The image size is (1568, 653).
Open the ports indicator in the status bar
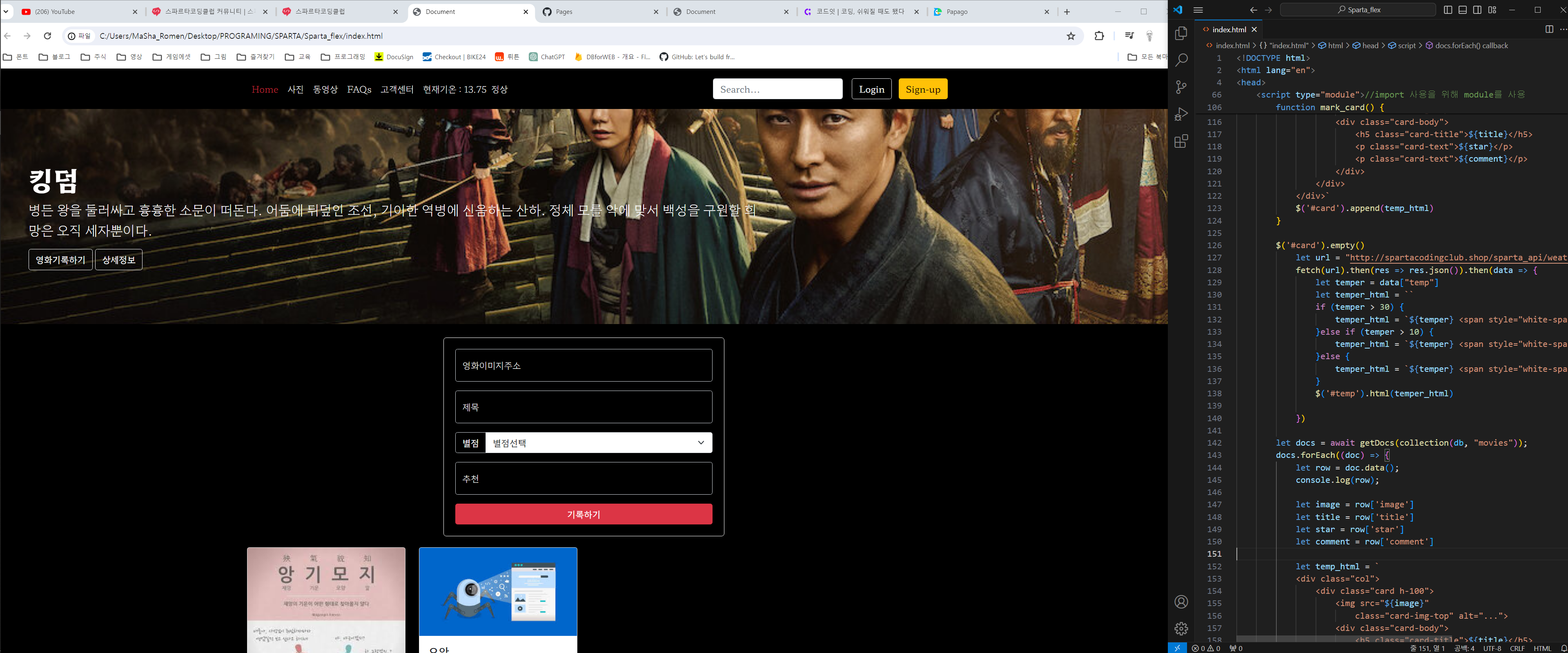[1236, 648]
